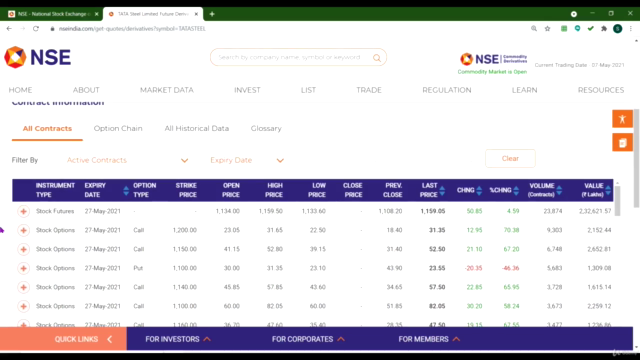Open the ABOUT menu item
Screen dimensions: 640x360
[x=86, y=90]
